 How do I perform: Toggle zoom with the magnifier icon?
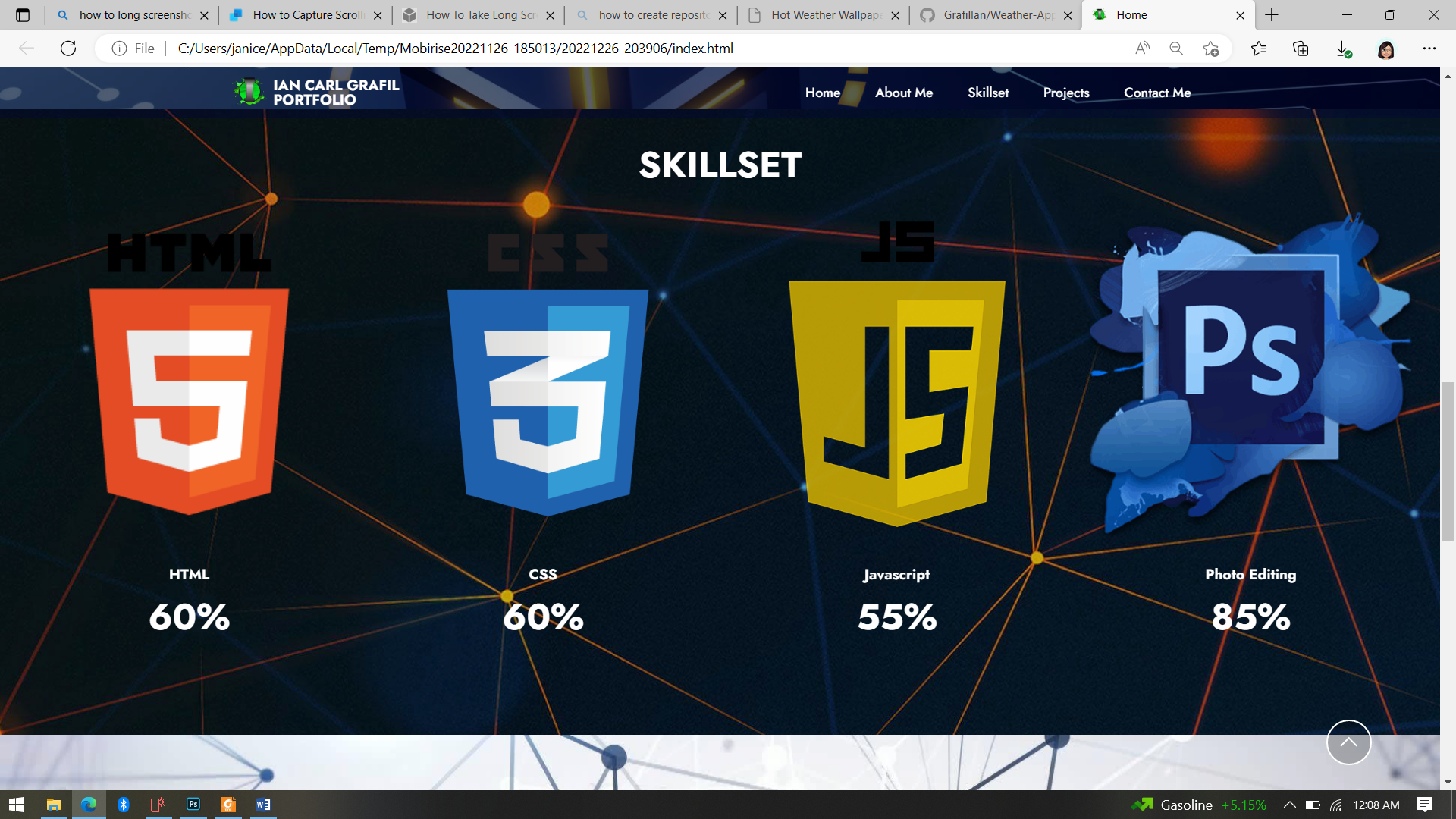pyautogui.click(x=1176, y=48)
